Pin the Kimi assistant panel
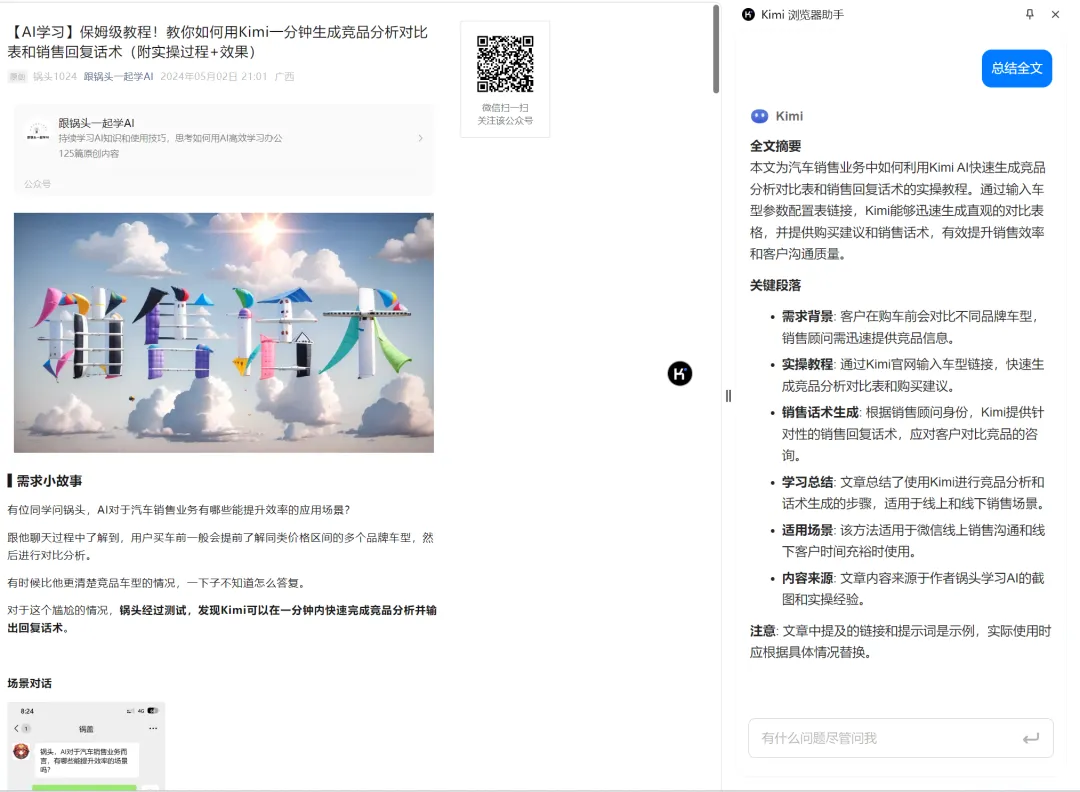The height and width of the screenshot is (792, 1080). coord(1030,15)
